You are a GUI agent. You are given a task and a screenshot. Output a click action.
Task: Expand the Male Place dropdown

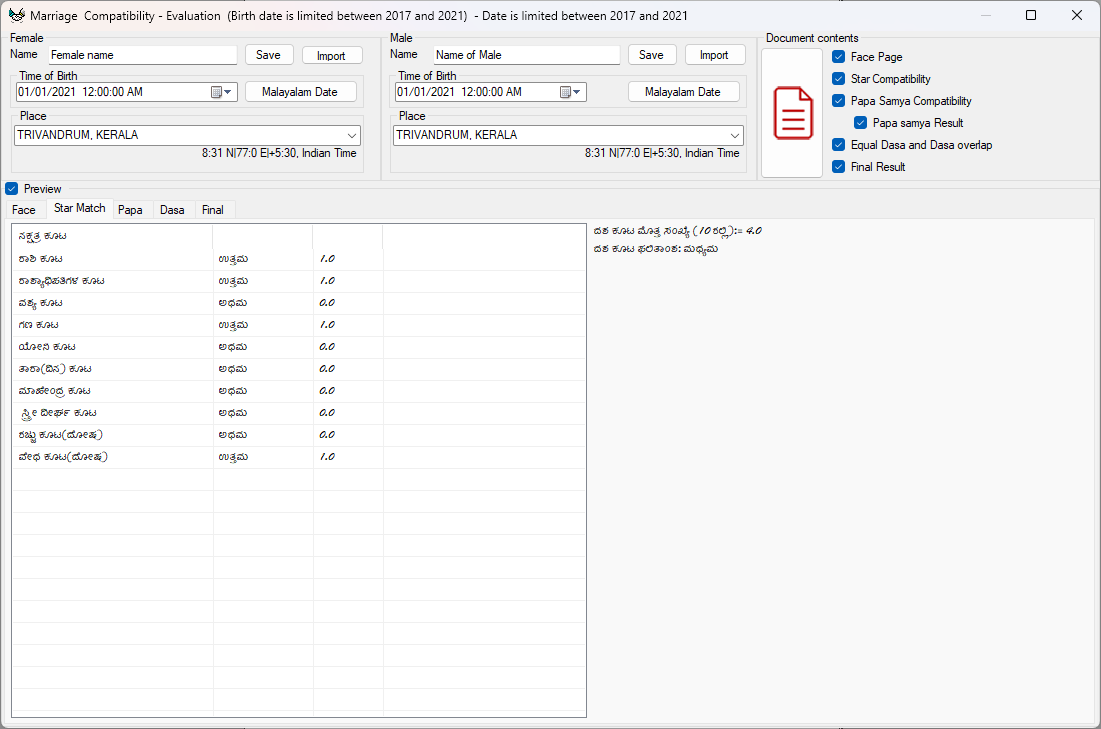tap(734, 136)
